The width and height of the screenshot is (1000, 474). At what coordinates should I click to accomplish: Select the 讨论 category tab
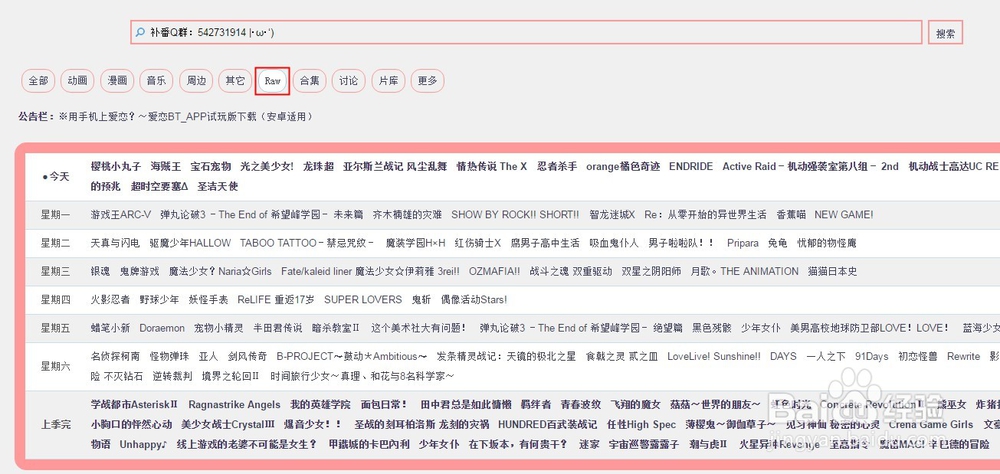click(x=349, y=81)
